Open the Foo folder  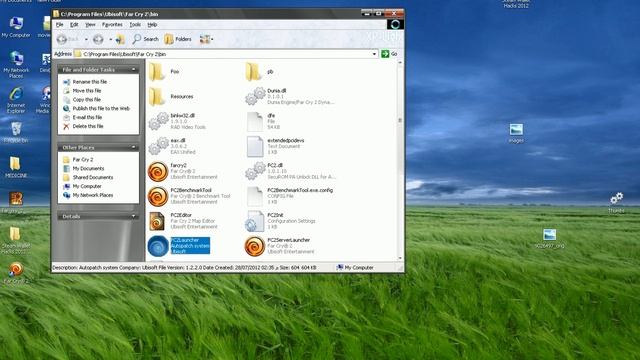[x=163, y=71]
